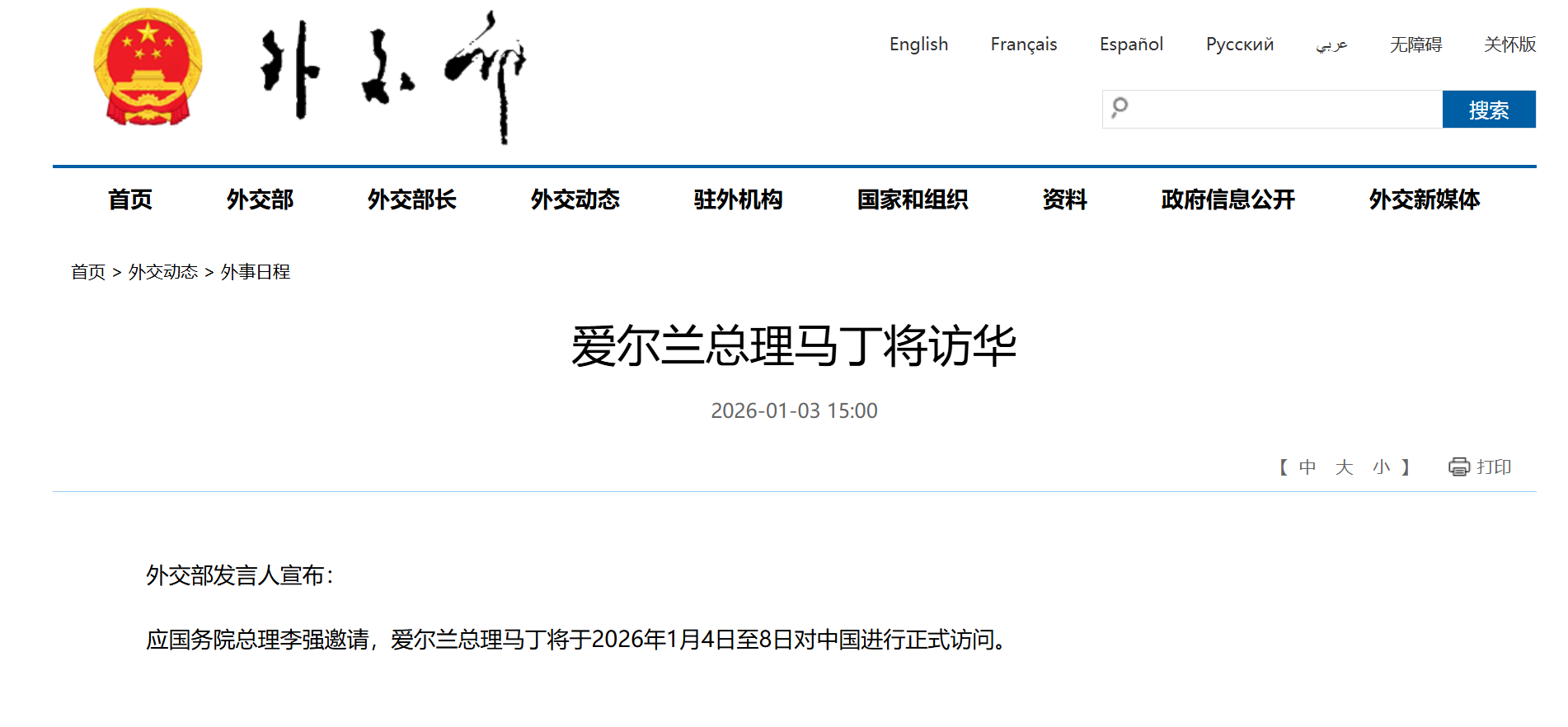Switch to English language version
1568x727 pixels.
click(918, 45)
